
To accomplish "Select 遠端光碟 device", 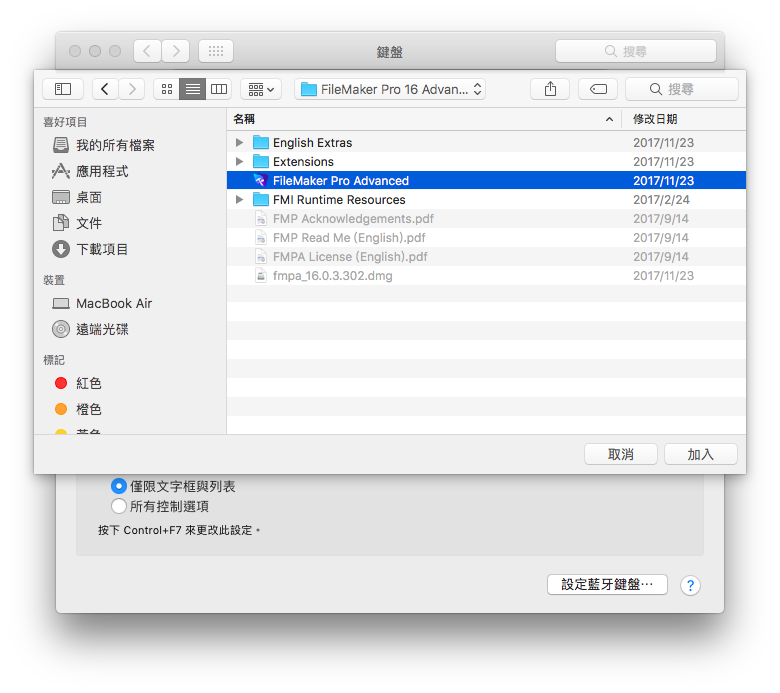I will pos(90,329).
